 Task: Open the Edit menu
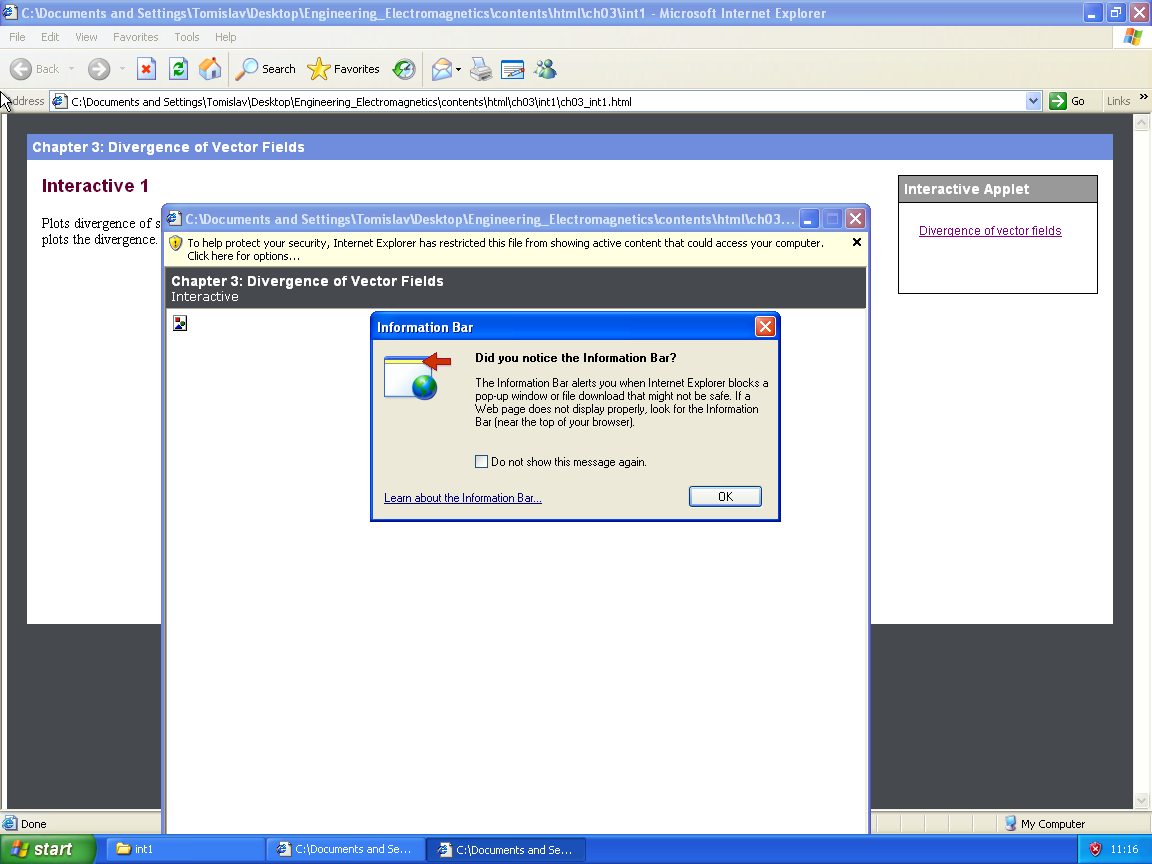[50, 37]
